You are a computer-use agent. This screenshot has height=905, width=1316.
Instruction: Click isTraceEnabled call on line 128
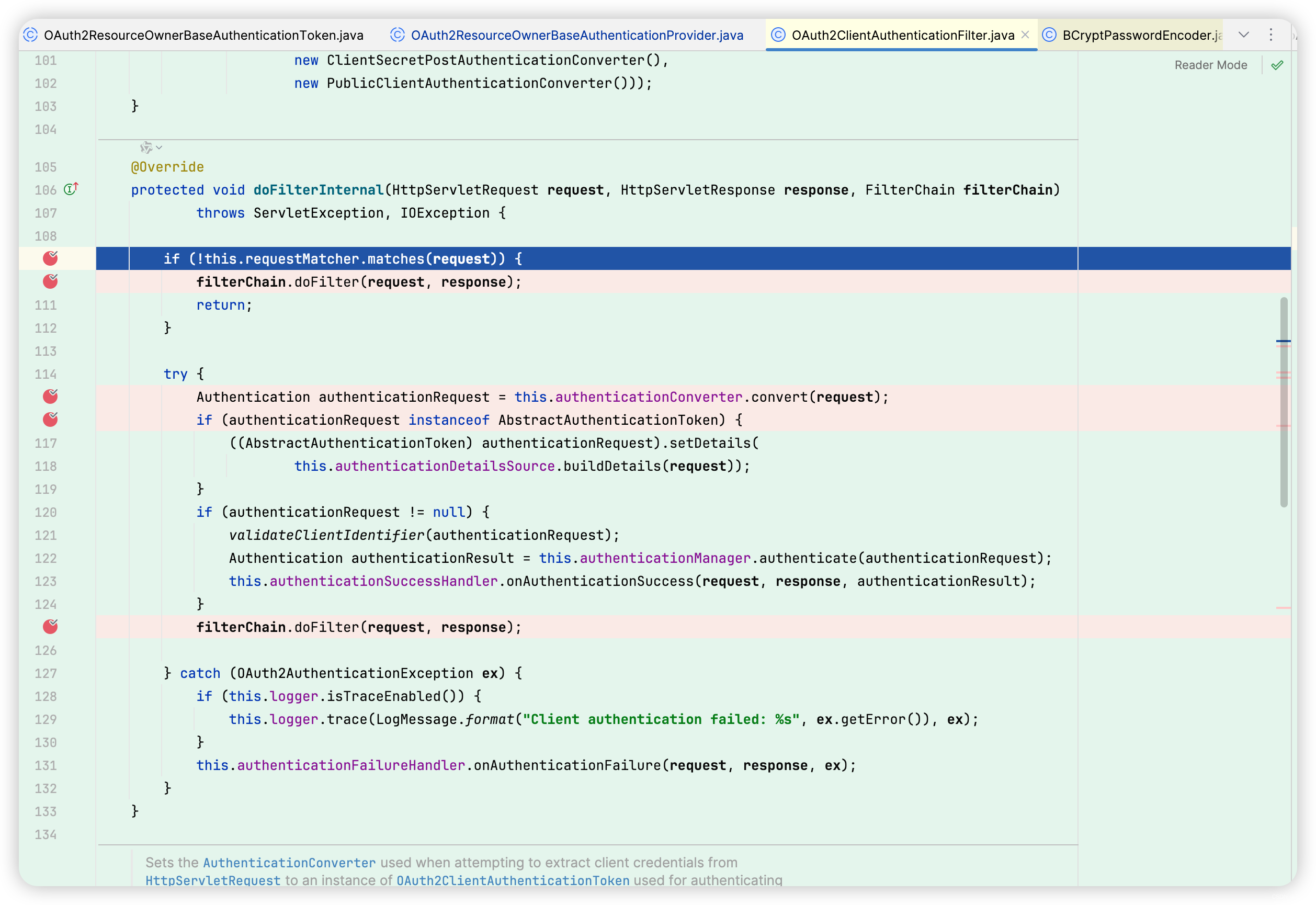tap(383, 696)
